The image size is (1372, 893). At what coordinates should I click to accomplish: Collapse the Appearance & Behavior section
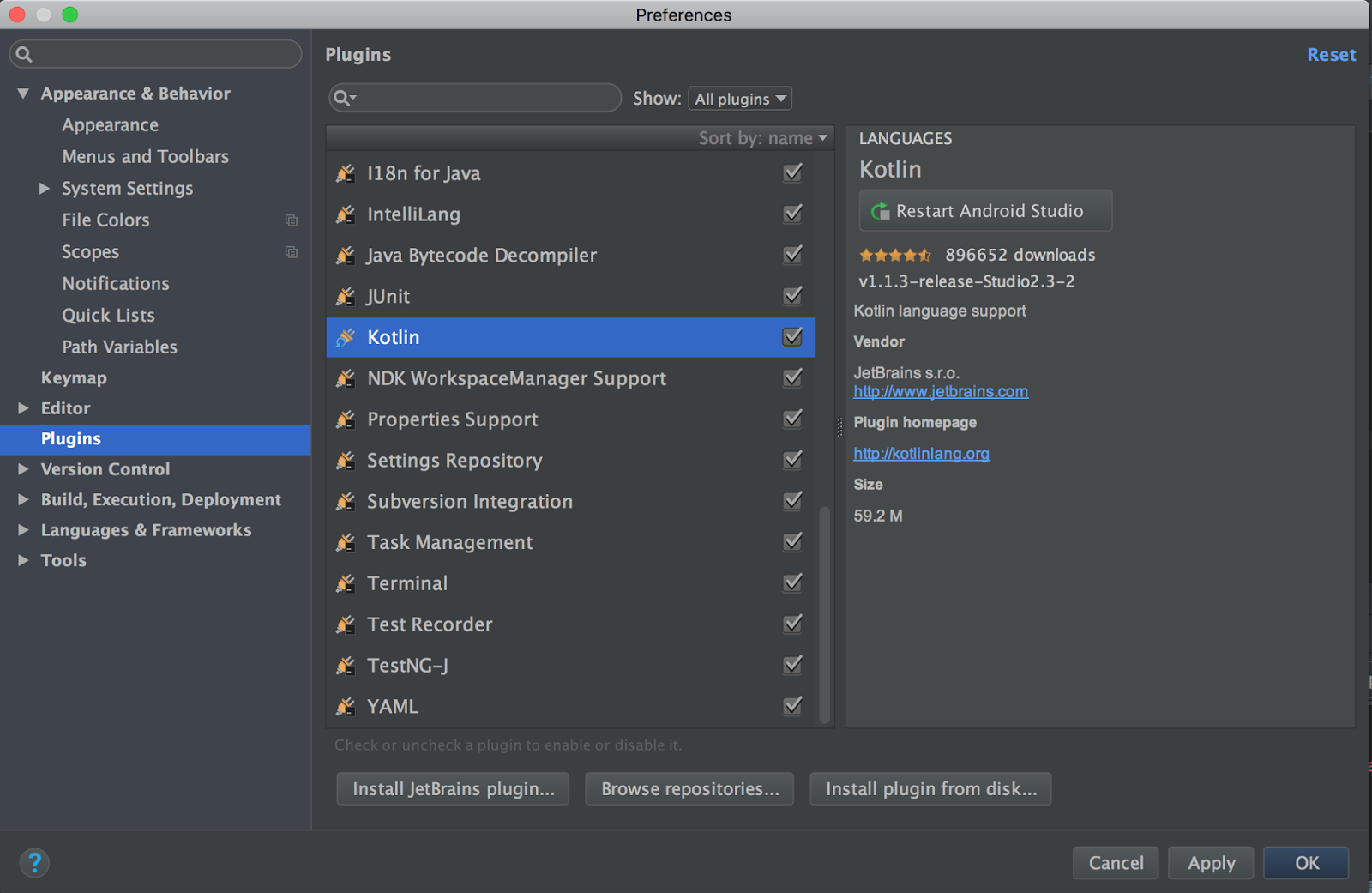point(23,94)
